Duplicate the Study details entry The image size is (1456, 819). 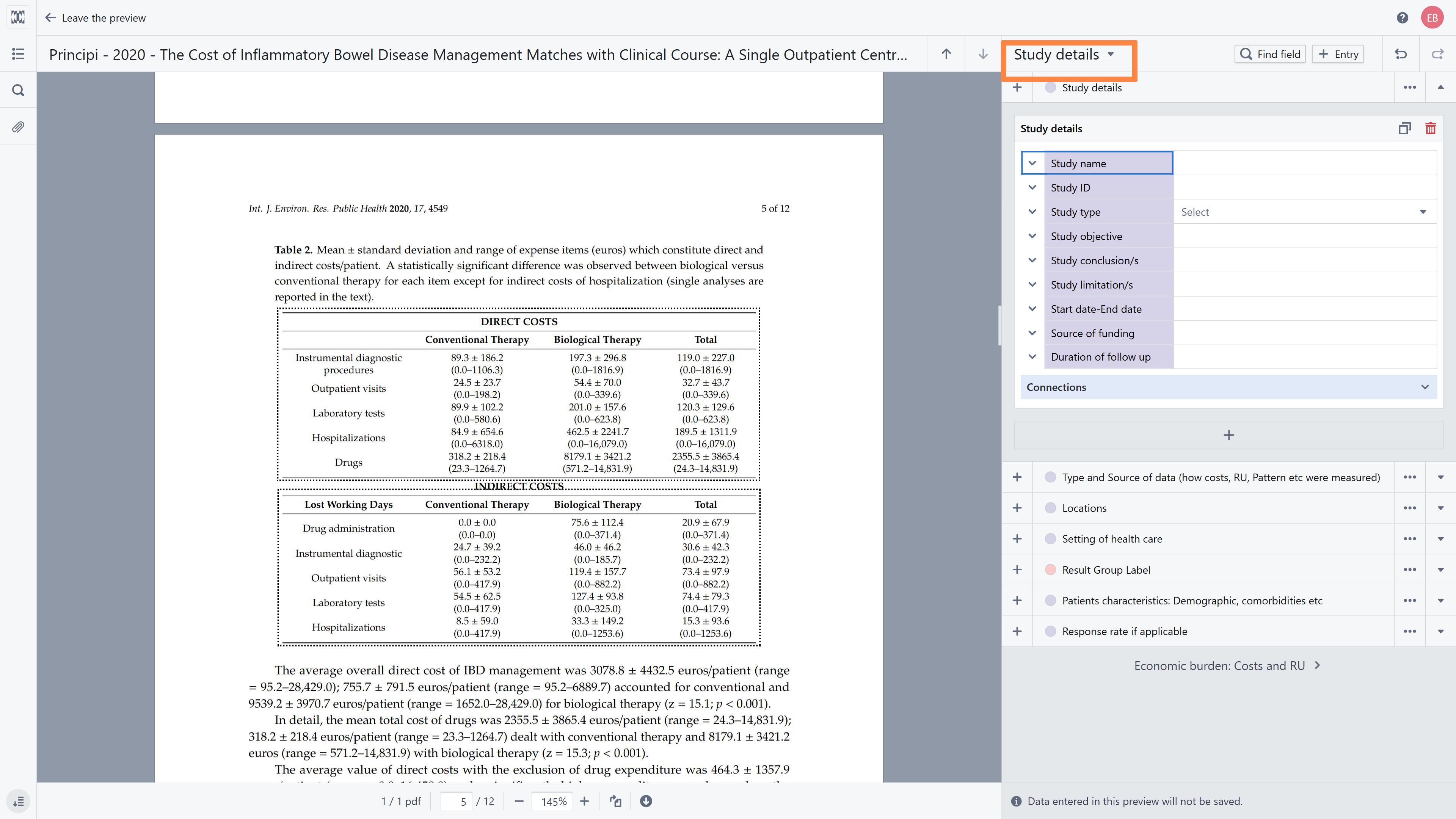[x=1404, y=128]
